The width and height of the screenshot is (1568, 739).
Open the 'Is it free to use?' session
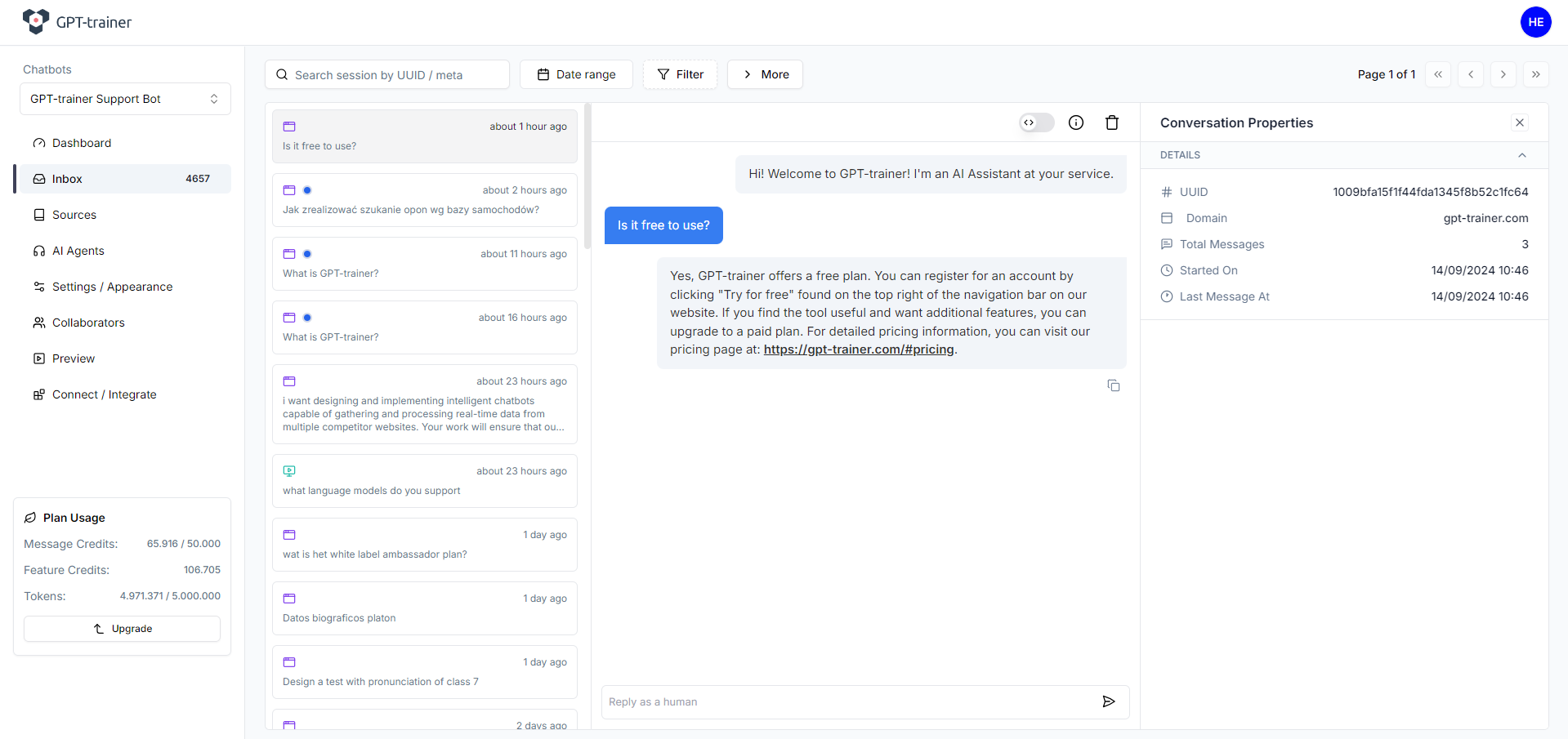click(425, 136)
